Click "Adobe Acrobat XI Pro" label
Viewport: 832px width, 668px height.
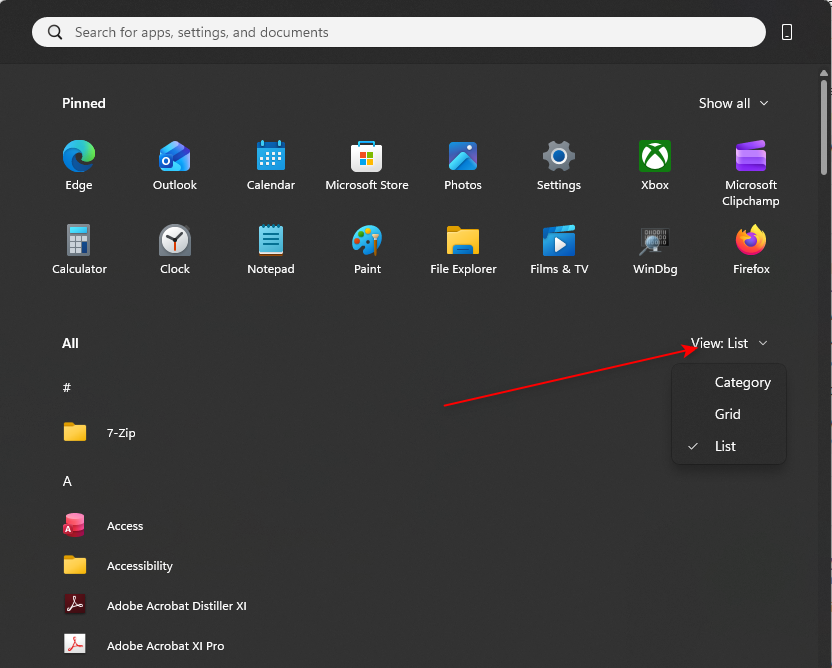pyautogui.click(x=166, y=645)
